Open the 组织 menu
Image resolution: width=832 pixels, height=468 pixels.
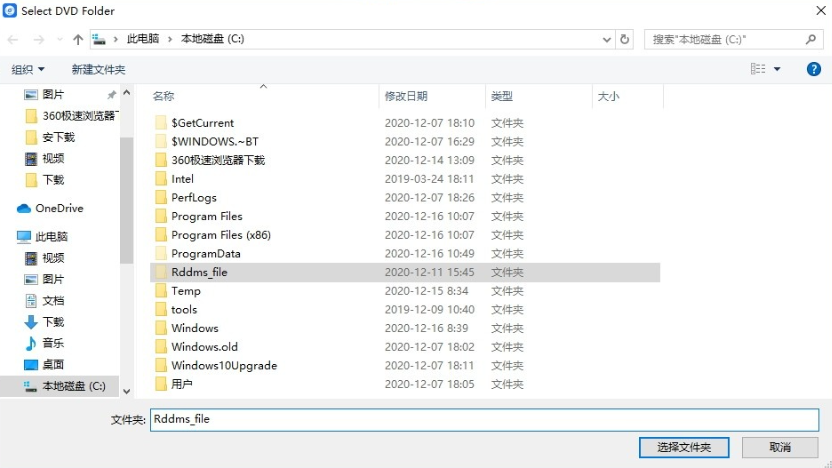coord(28,69)
